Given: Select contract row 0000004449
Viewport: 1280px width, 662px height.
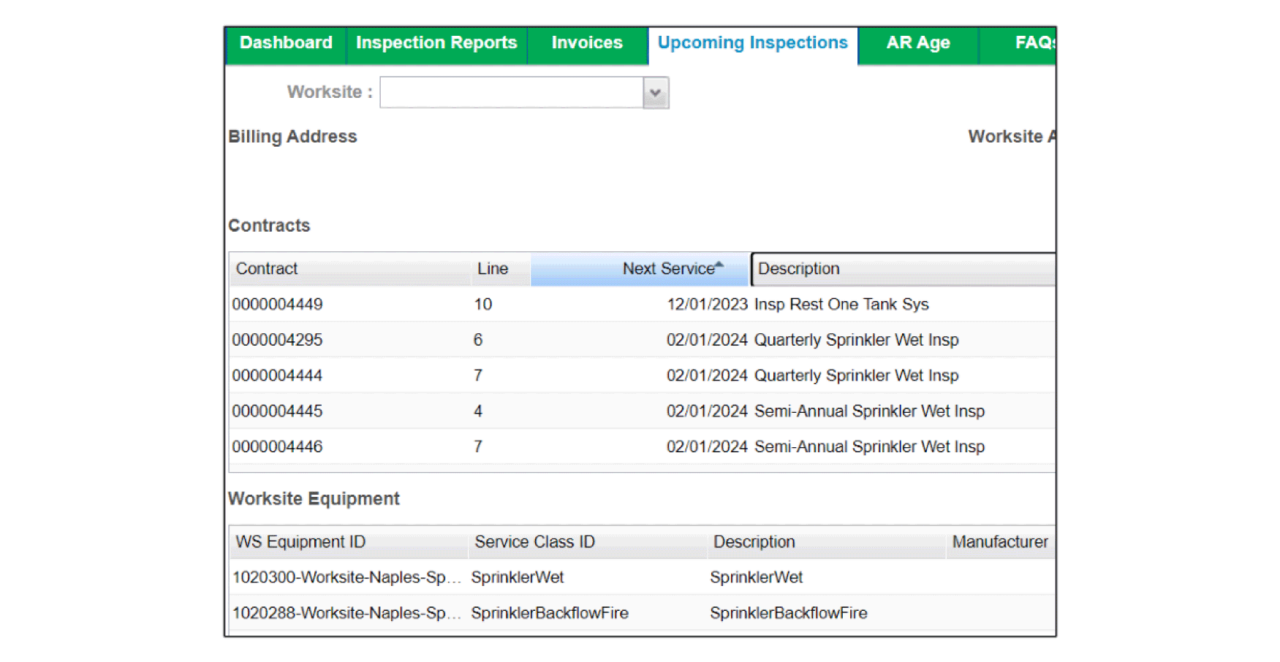Looking at the screenshot, I should click(278, 305).
